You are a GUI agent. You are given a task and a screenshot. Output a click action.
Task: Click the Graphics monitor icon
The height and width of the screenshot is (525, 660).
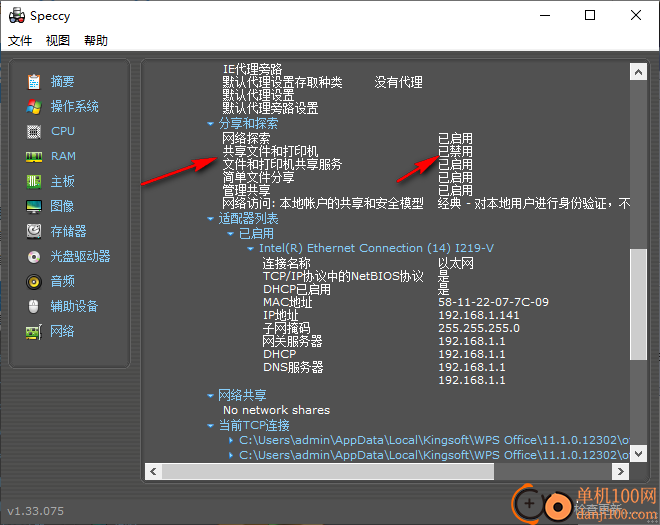[x=34, y=207]
